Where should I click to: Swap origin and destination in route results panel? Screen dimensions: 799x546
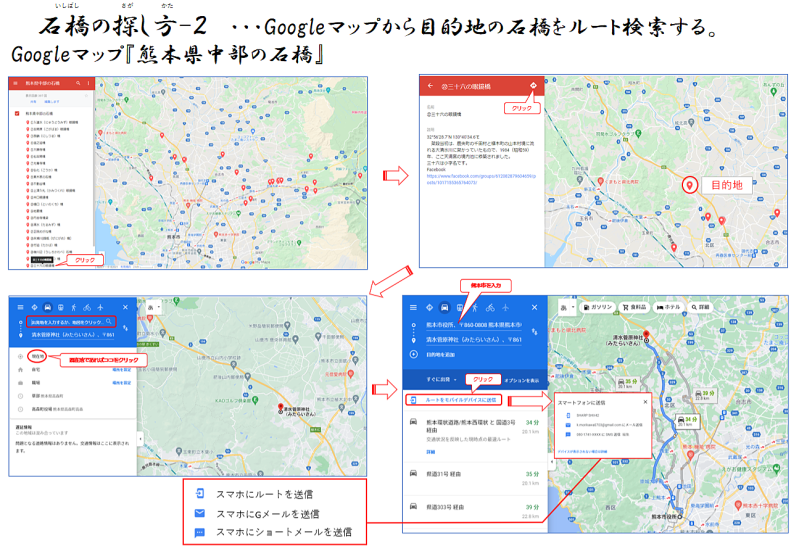535,332
